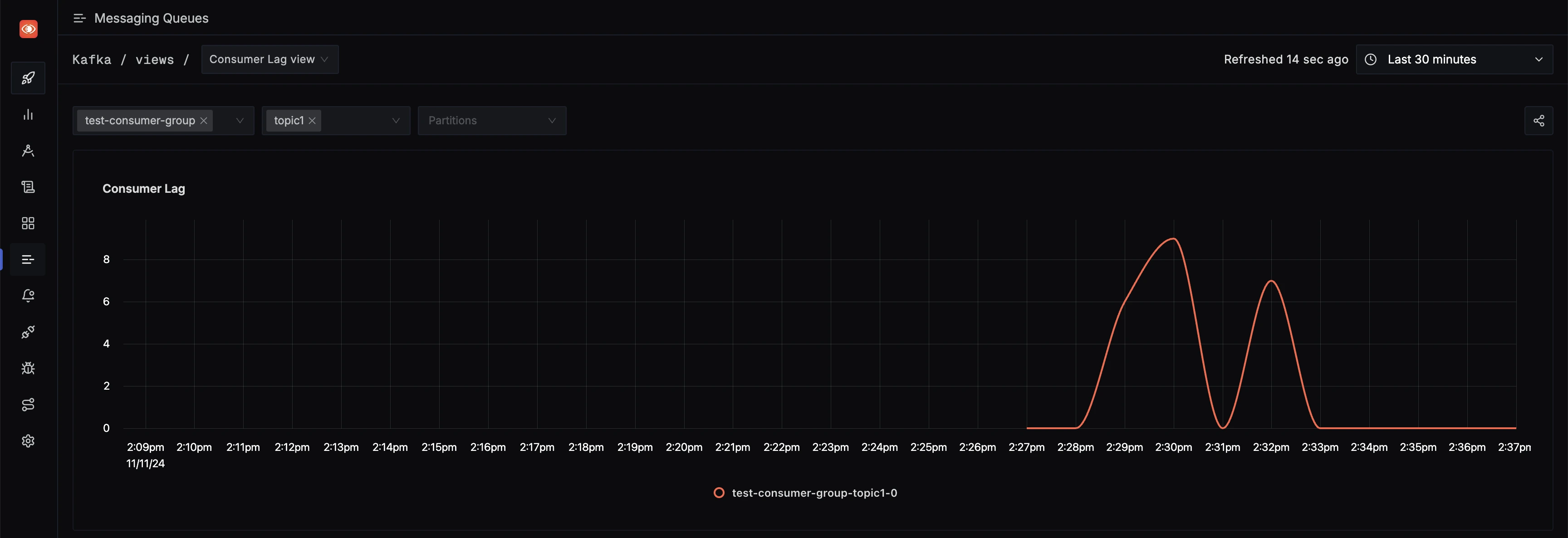Open the Last 30 minutes time range dropdown
1568x538 pixels.
point(1454,59)
